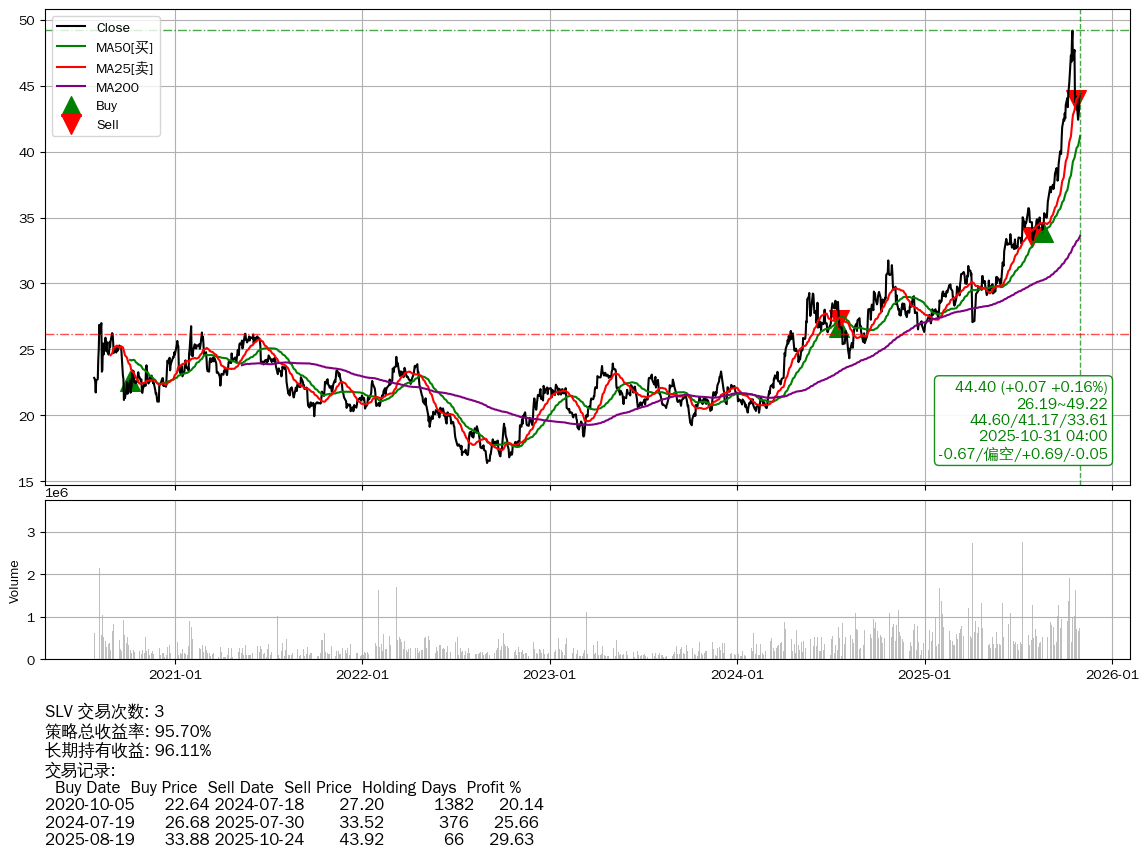Click the Profit % column header

click(x=493, y=788)
